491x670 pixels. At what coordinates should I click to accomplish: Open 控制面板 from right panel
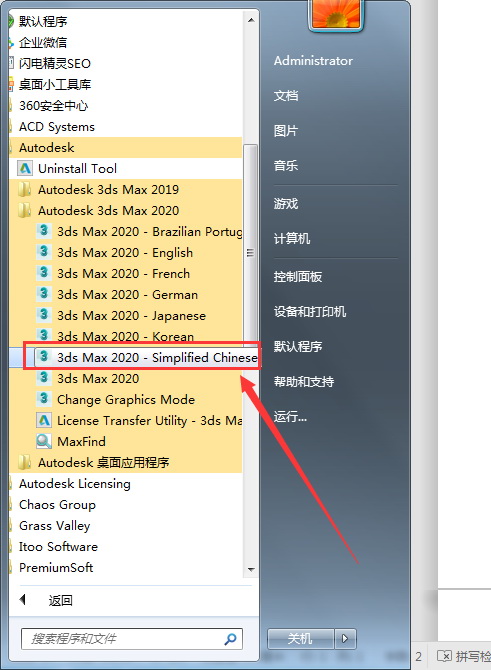coord(298,276)
